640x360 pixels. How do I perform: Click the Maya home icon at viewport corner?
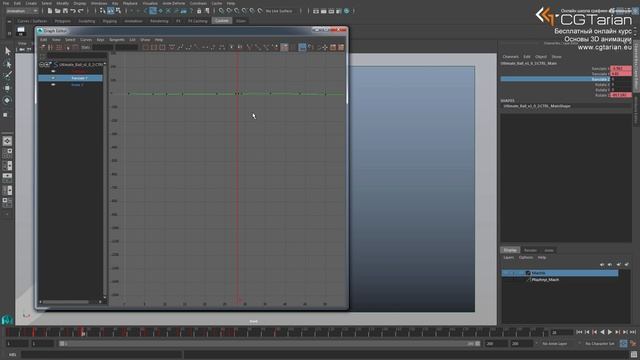click(x=7, y=320)
